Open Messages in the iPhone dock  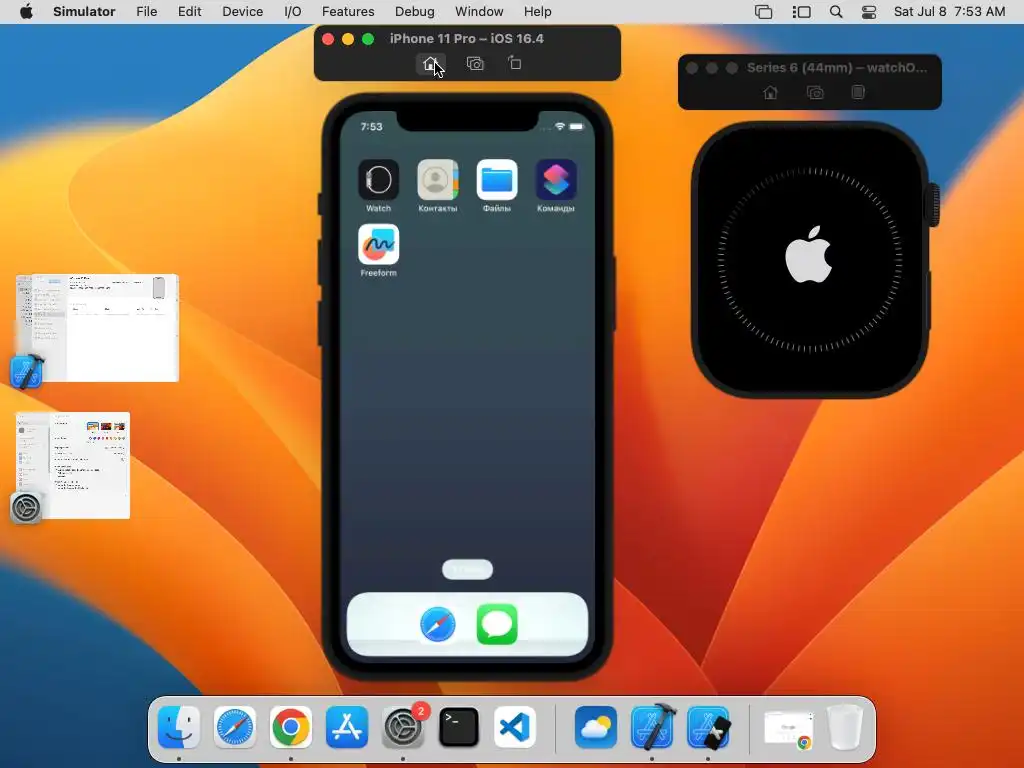coord(497,624)
